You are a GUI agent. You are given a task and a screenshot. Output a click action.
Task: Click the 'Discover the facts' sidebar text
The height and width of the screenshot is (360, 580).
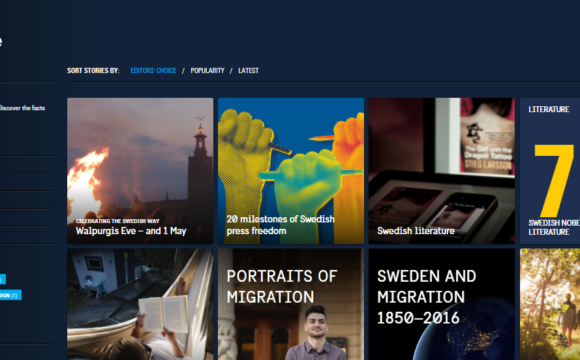22,108
